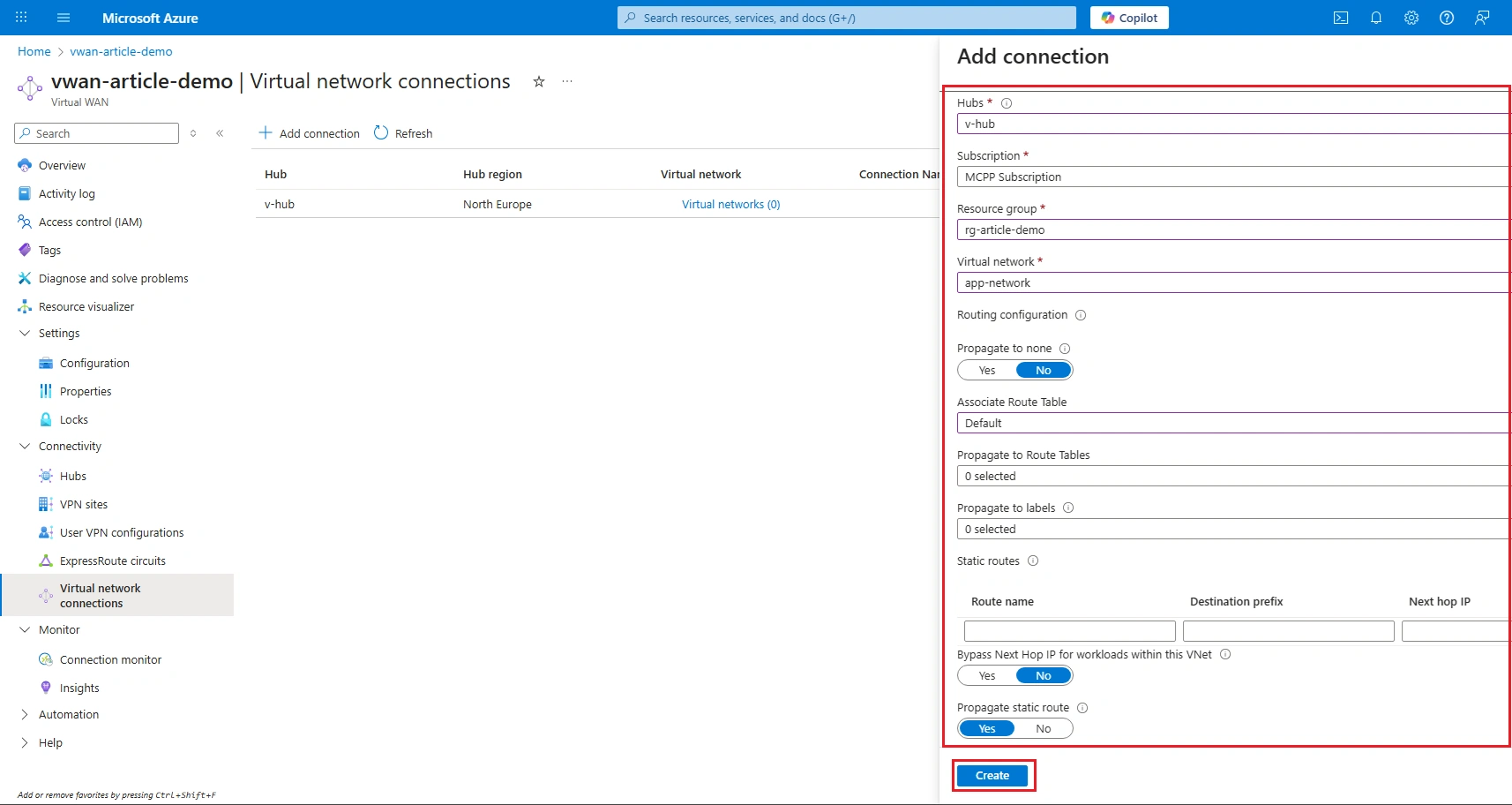This screenshot has width=1512, height=805.
Task: Click the Propagate to none info icon
Action: pyautogui.click(x=1065, y=349)
